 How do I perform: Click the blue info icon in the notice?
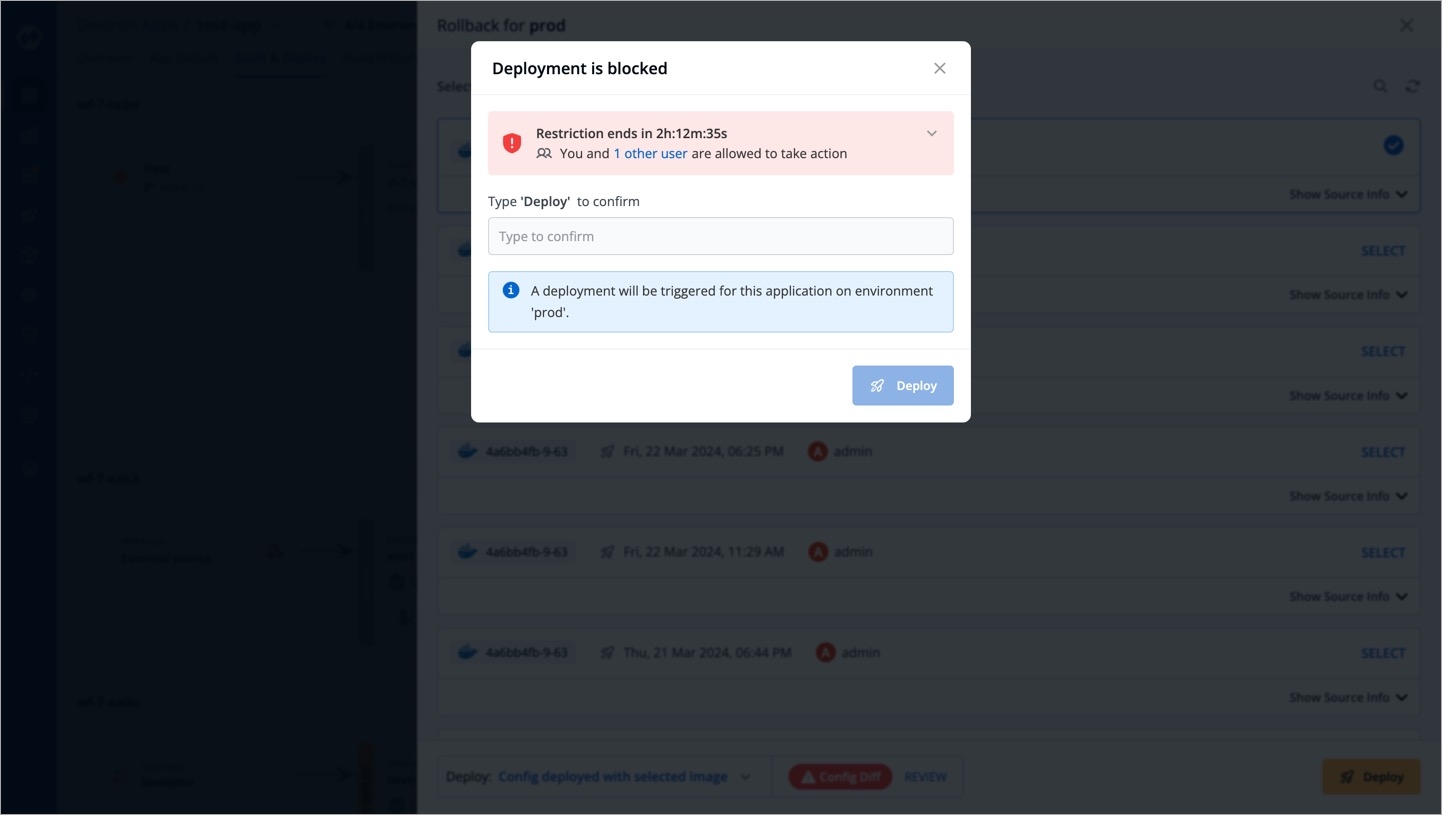tap(510, 290)
